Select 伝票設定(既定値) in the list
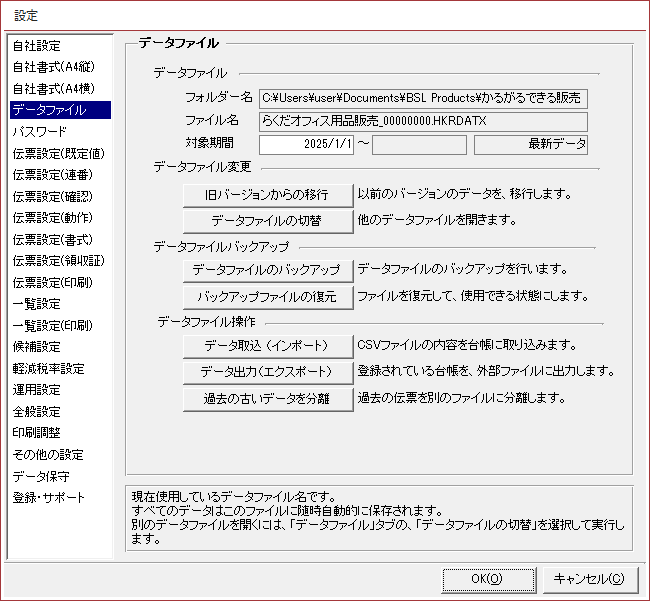The width and height of the screenshot is (650, 601). [x=58, y=154]
